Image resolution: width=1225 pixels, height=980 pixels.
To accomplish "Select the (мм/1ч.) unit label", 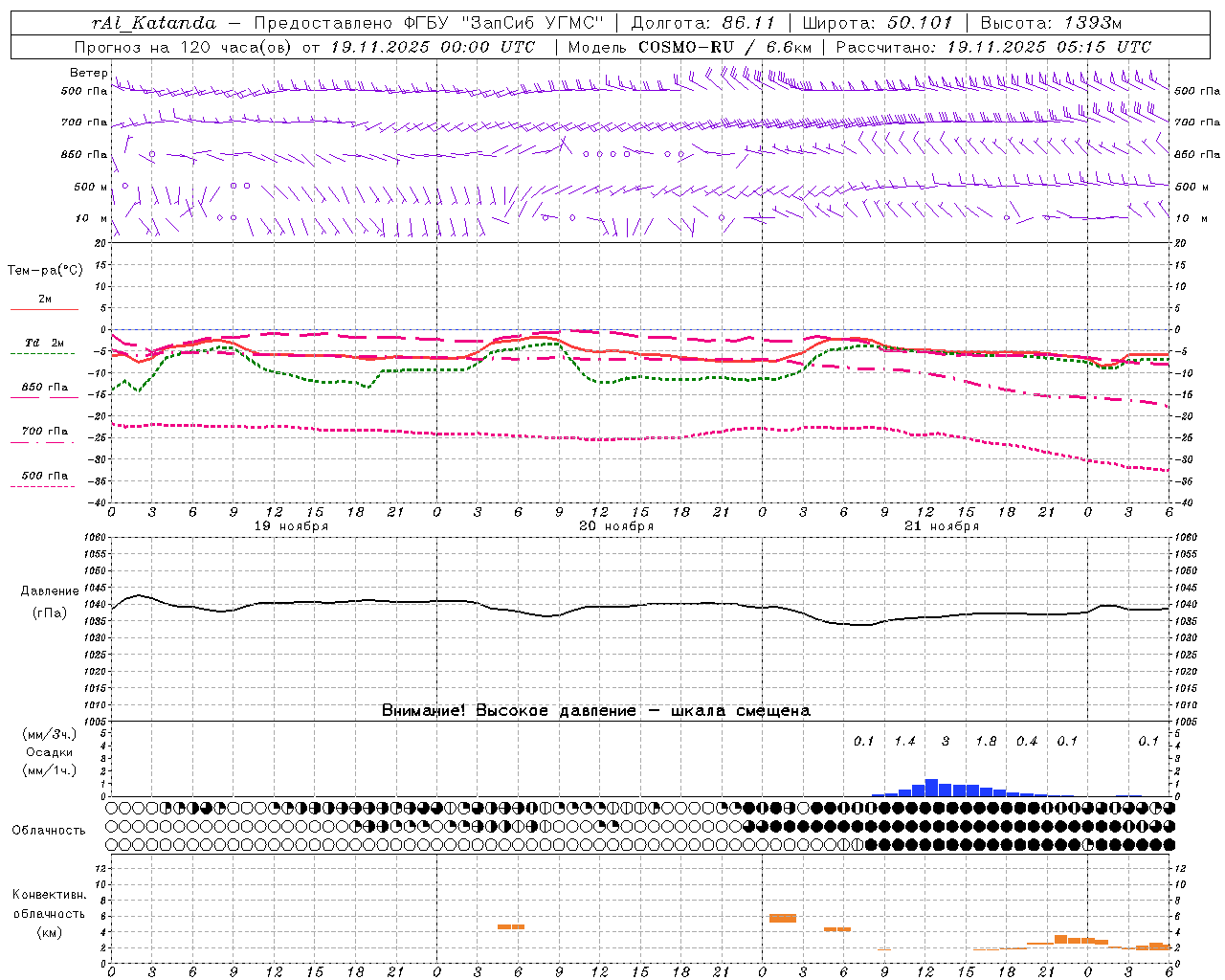I will point(50,770).
